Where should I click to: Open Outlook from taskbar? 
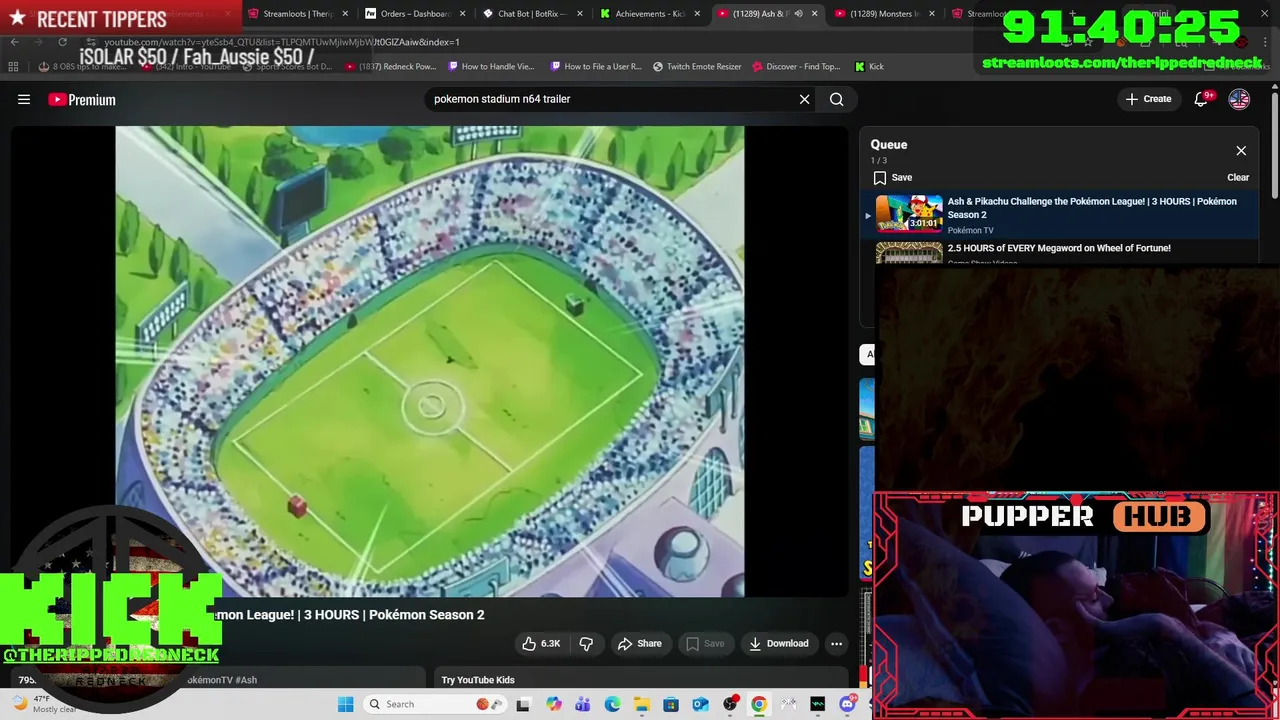(x=700, y=704)
